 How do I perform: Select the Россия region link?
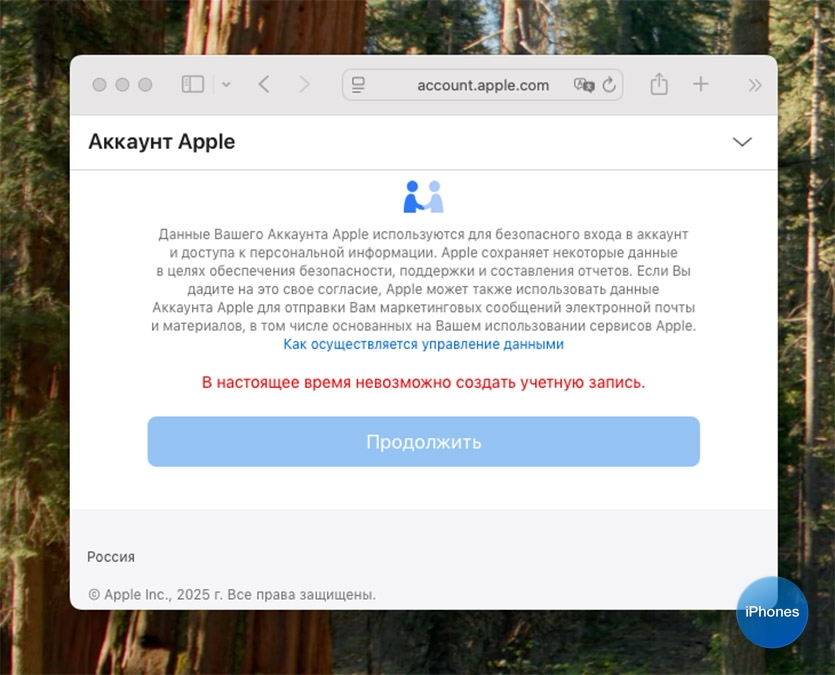pyautogui.click(x=111, y=557)
